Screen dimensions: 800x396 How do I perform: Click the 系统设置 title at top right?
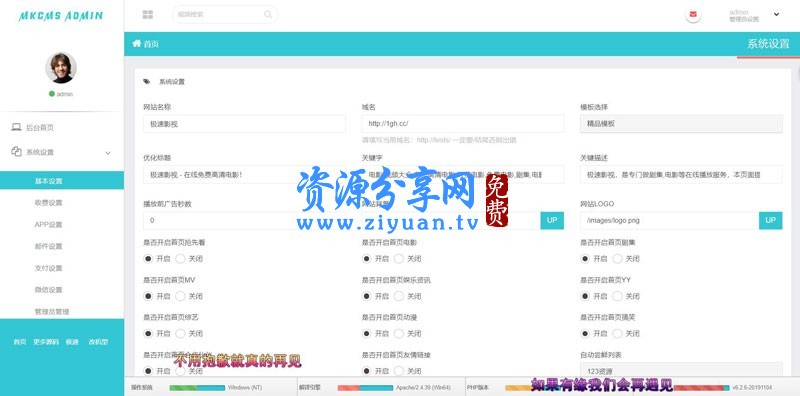point(768,44)
